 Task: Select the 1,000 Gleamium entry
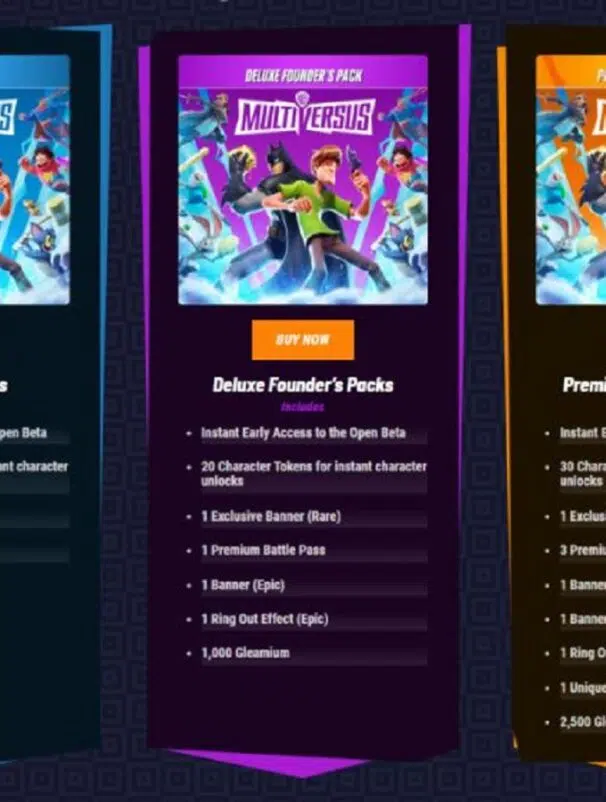(x=245, y=653)
